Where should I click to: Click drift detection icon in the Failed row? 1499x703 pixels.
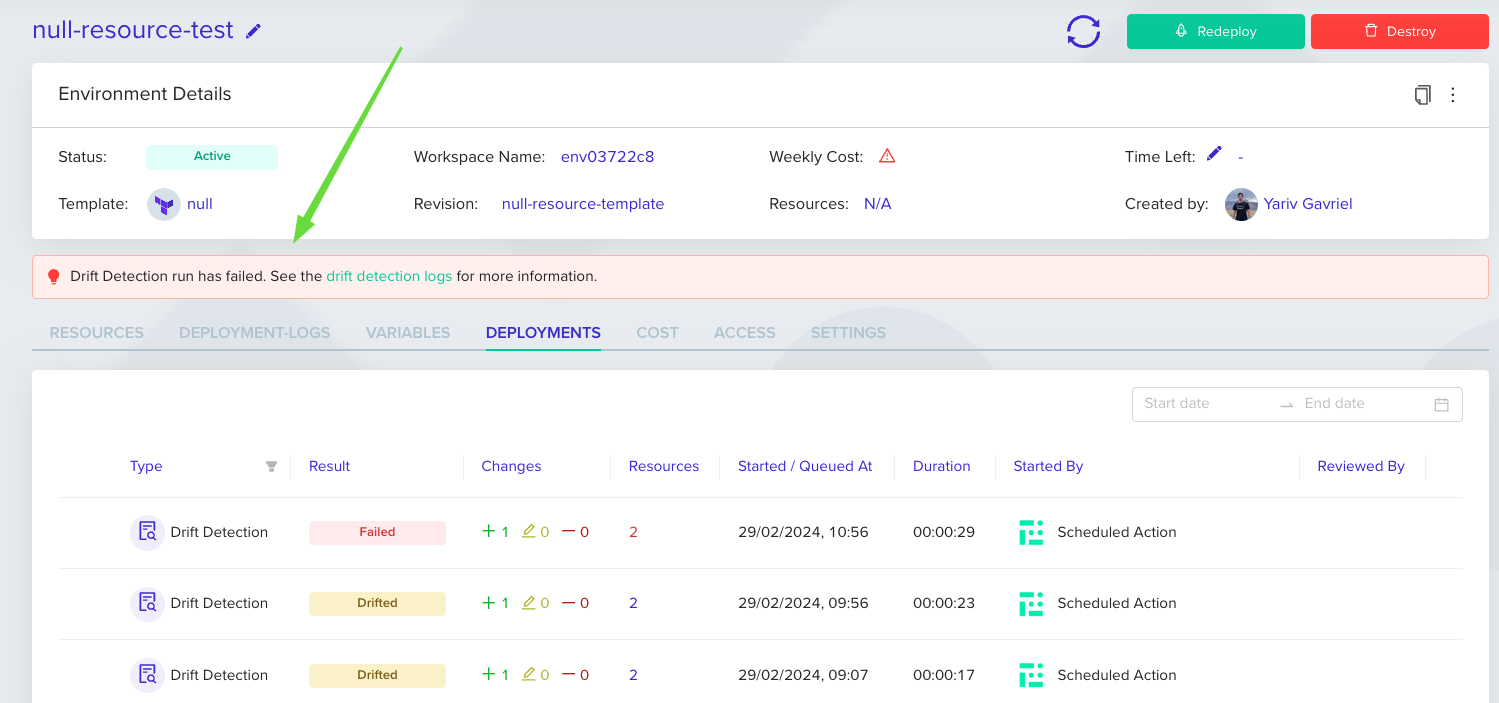pyautogui.click(x=148, y=532)
